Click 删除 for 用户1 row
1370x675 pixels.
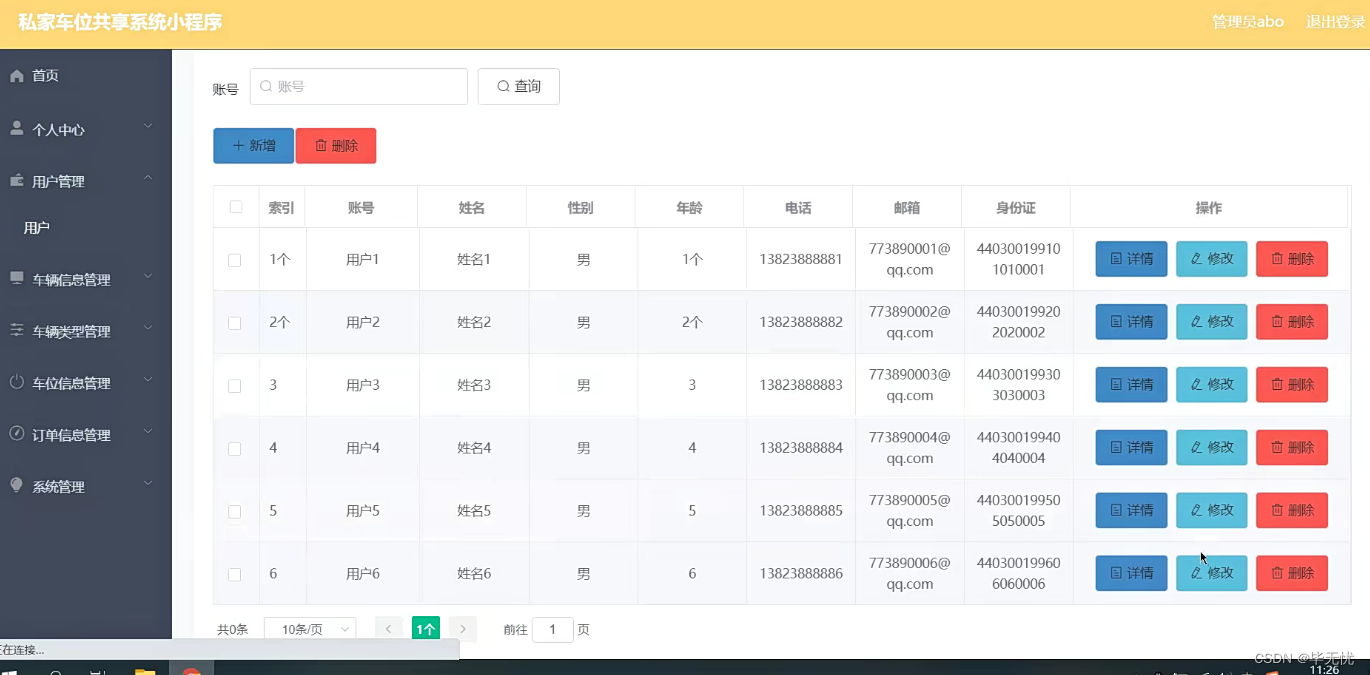(1292, 259)
